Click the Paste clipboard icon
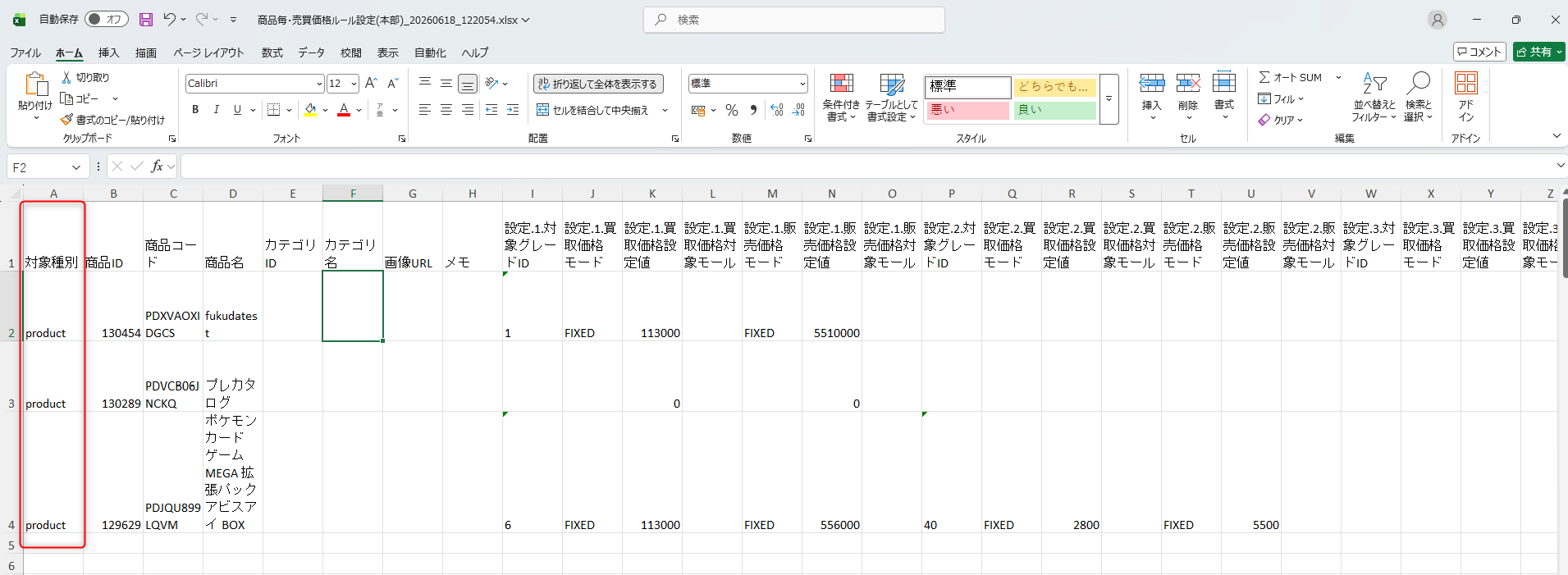This screenshot has width=1568, height=575. [35, 85]
